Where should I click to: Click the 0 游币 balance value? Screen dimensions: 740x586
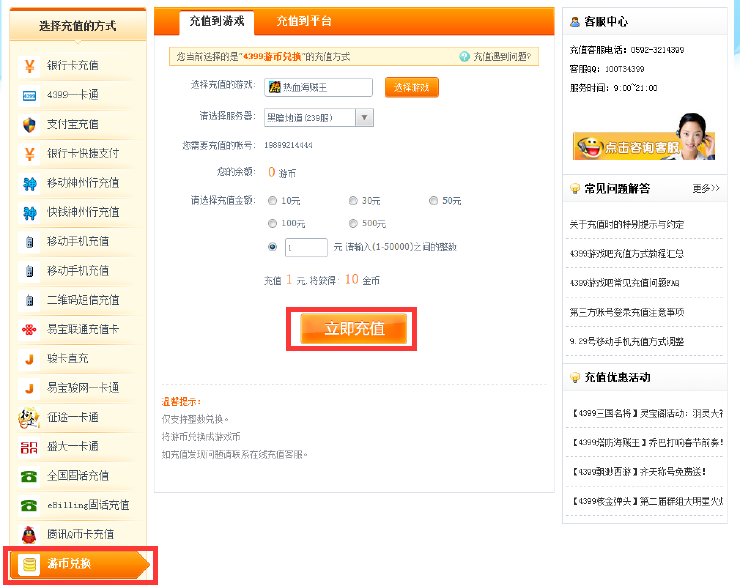[282, 173]
